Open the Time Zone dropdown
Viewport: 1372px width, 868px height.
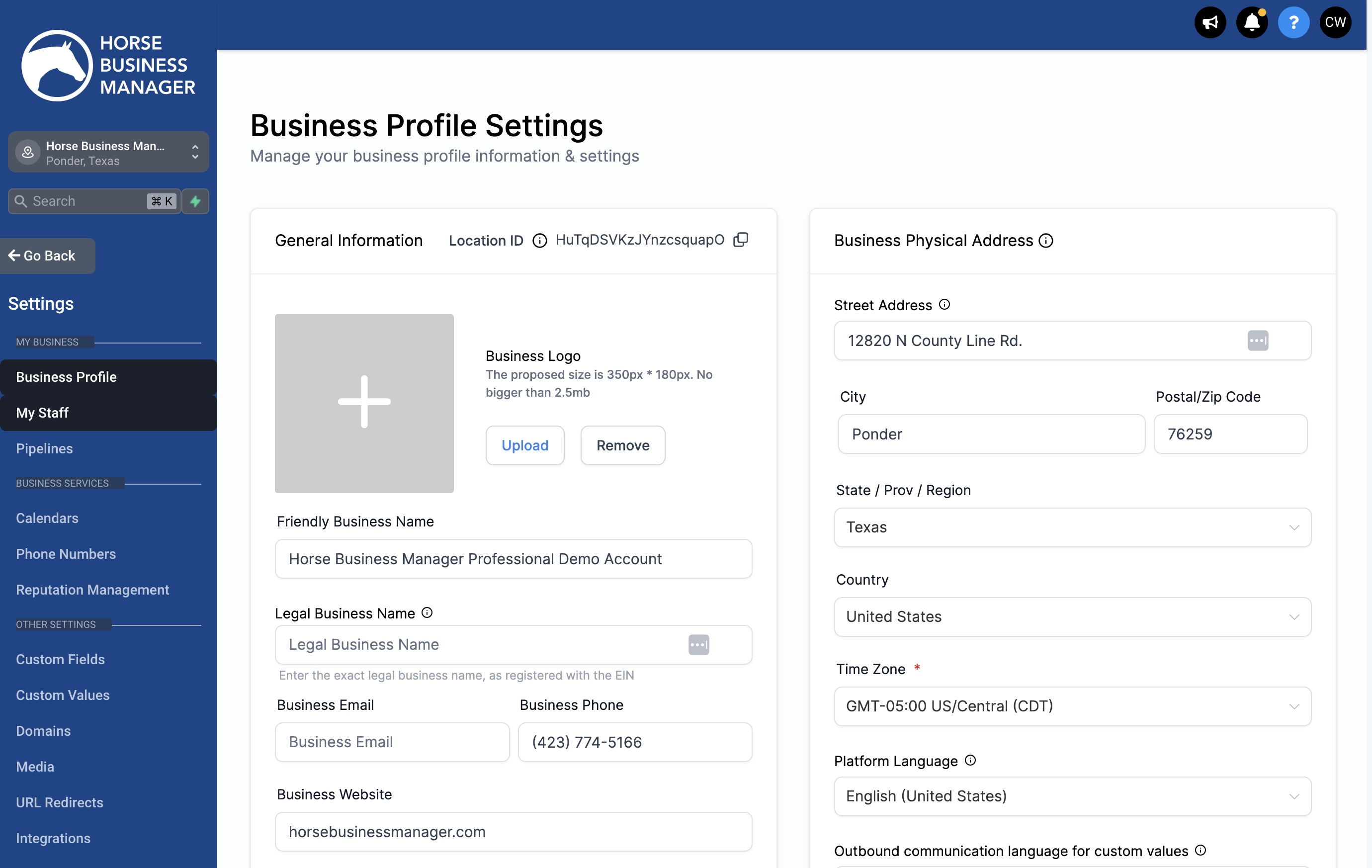click(x=1072, y=706)
